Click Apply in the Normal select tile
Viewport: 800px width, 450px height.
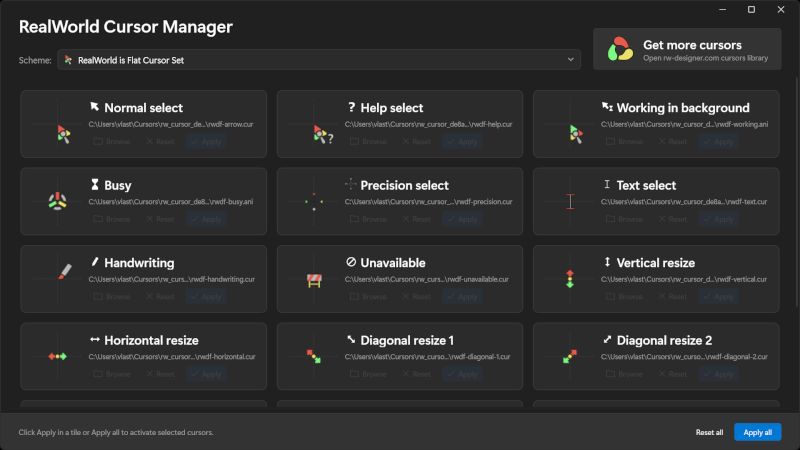pyautogui.click(x=206, y=141)
